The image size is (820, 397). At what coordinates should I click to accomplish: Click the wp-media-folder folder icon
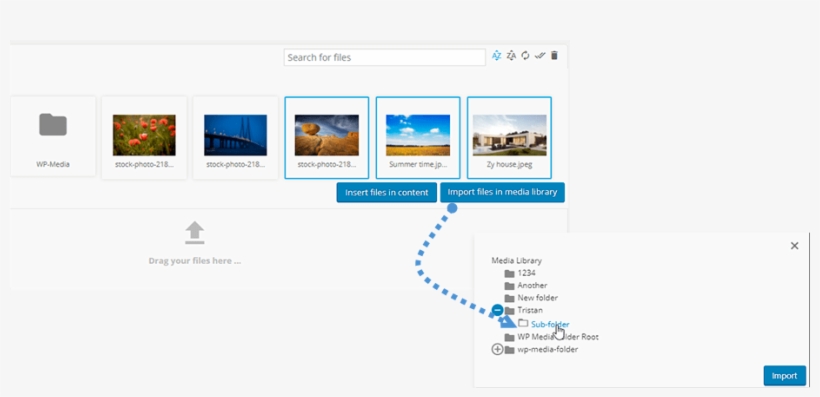pyautogui.click(x=509, y=349)
